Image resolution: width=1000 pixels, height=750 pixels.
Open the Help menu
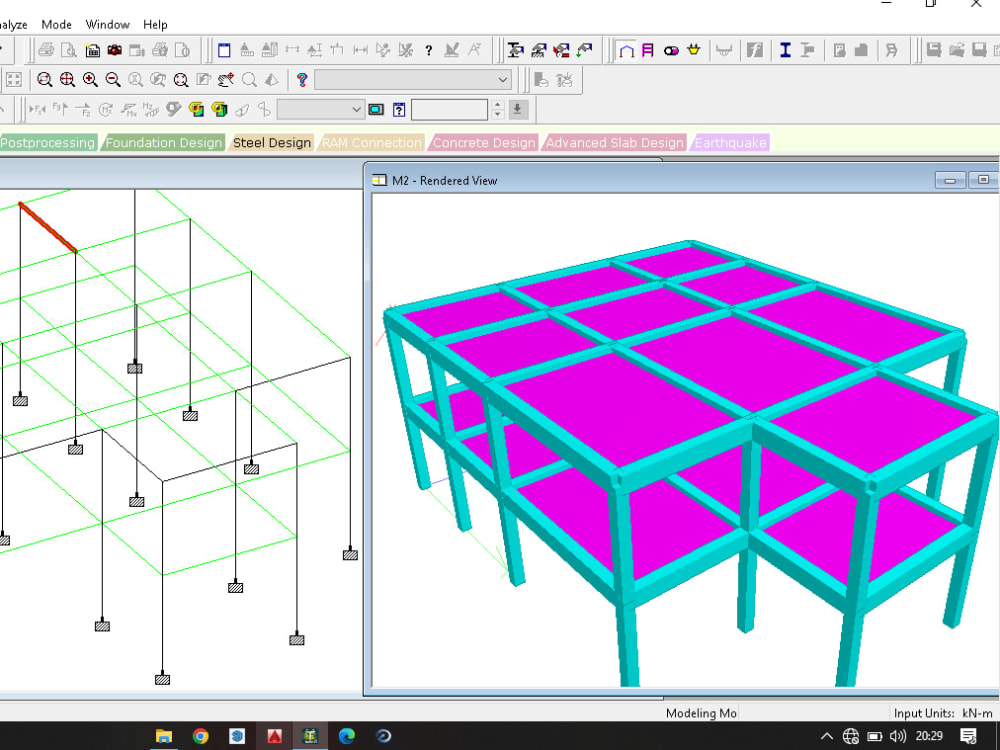155,24
